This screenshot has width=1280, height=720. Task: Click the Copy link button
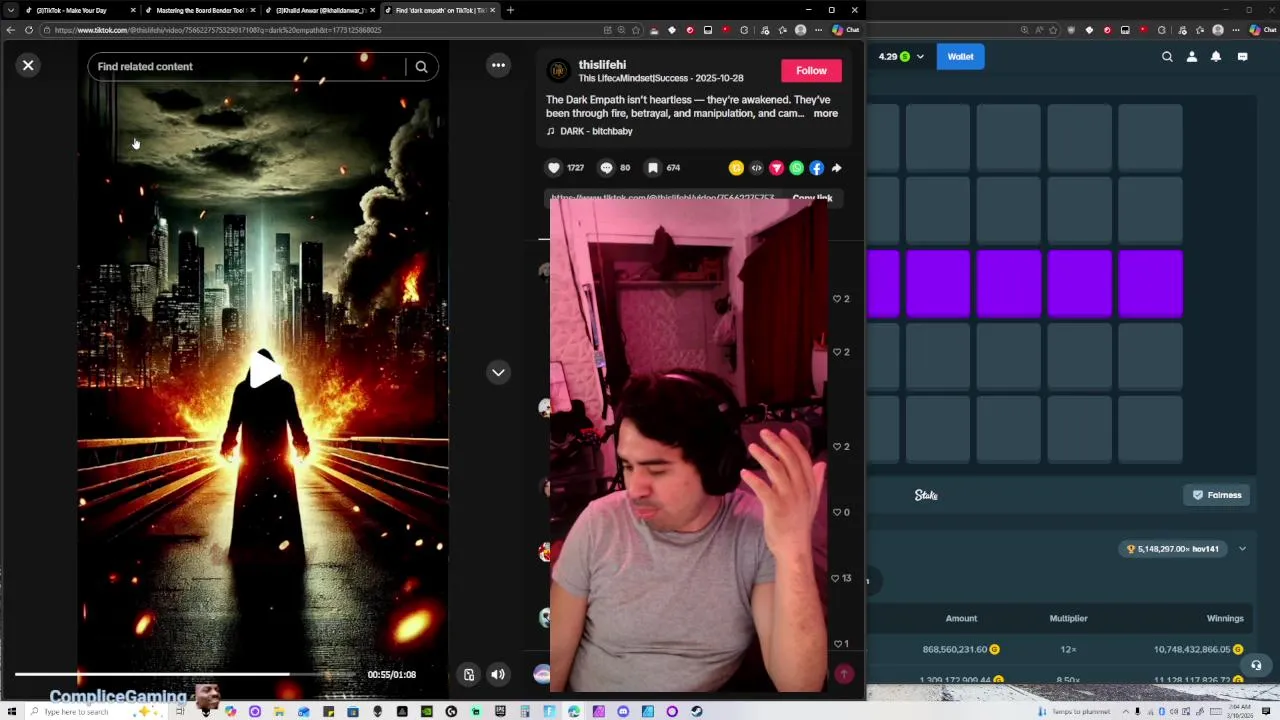[x=812, y=198]
